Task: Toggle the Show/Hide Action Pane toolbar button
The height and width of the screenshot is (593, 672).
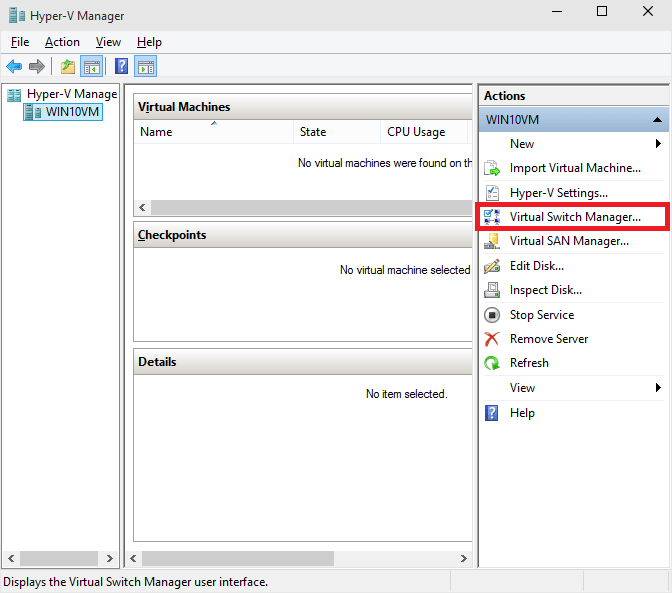Action: [x=146, y=67]
